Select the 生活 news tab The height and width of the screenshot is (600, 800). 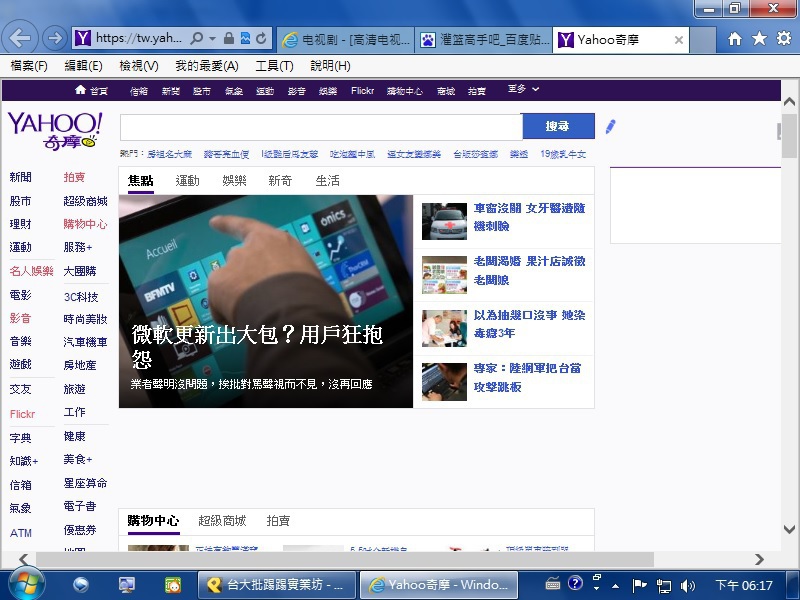pos(327,181)
